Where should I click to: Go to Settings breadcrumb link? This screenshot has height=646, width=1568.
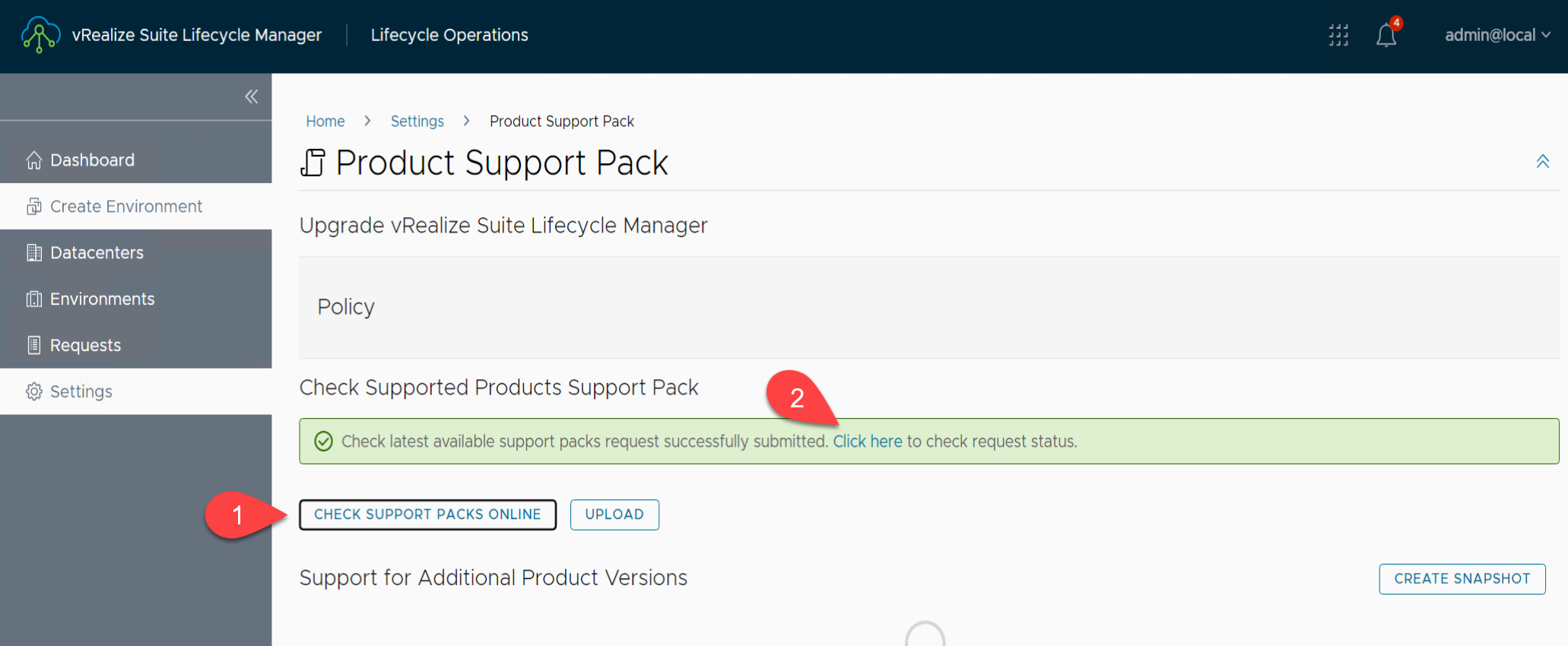coord(417,122)
